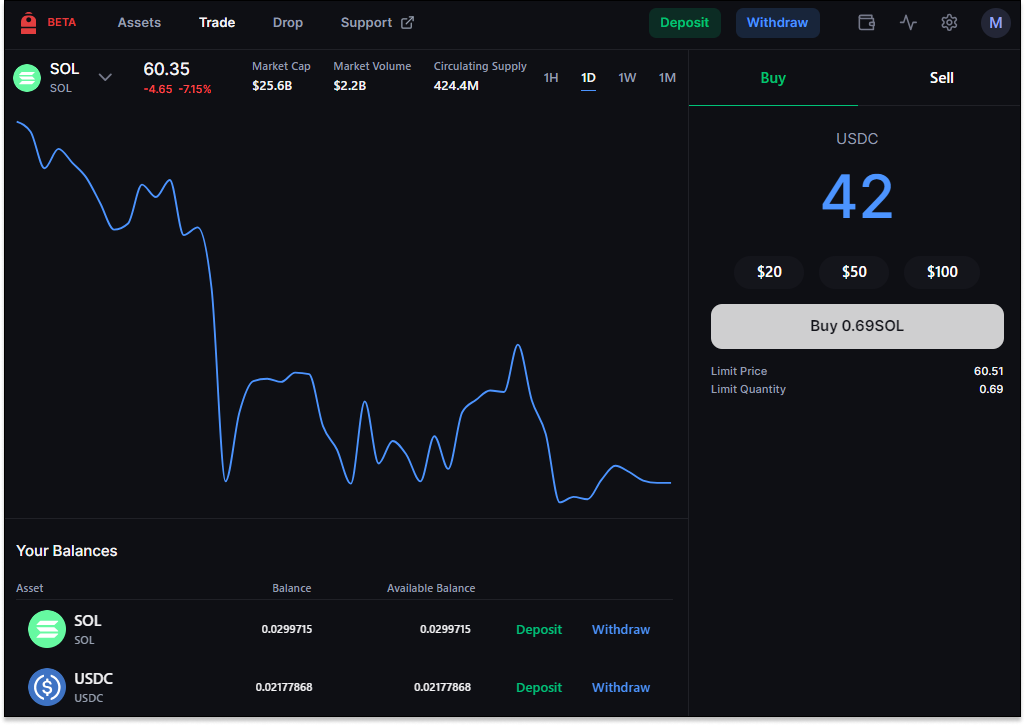Switch to the Buy tab
Image resolution: width=1025 pixels, height=725 pixels.
(773, 78)
